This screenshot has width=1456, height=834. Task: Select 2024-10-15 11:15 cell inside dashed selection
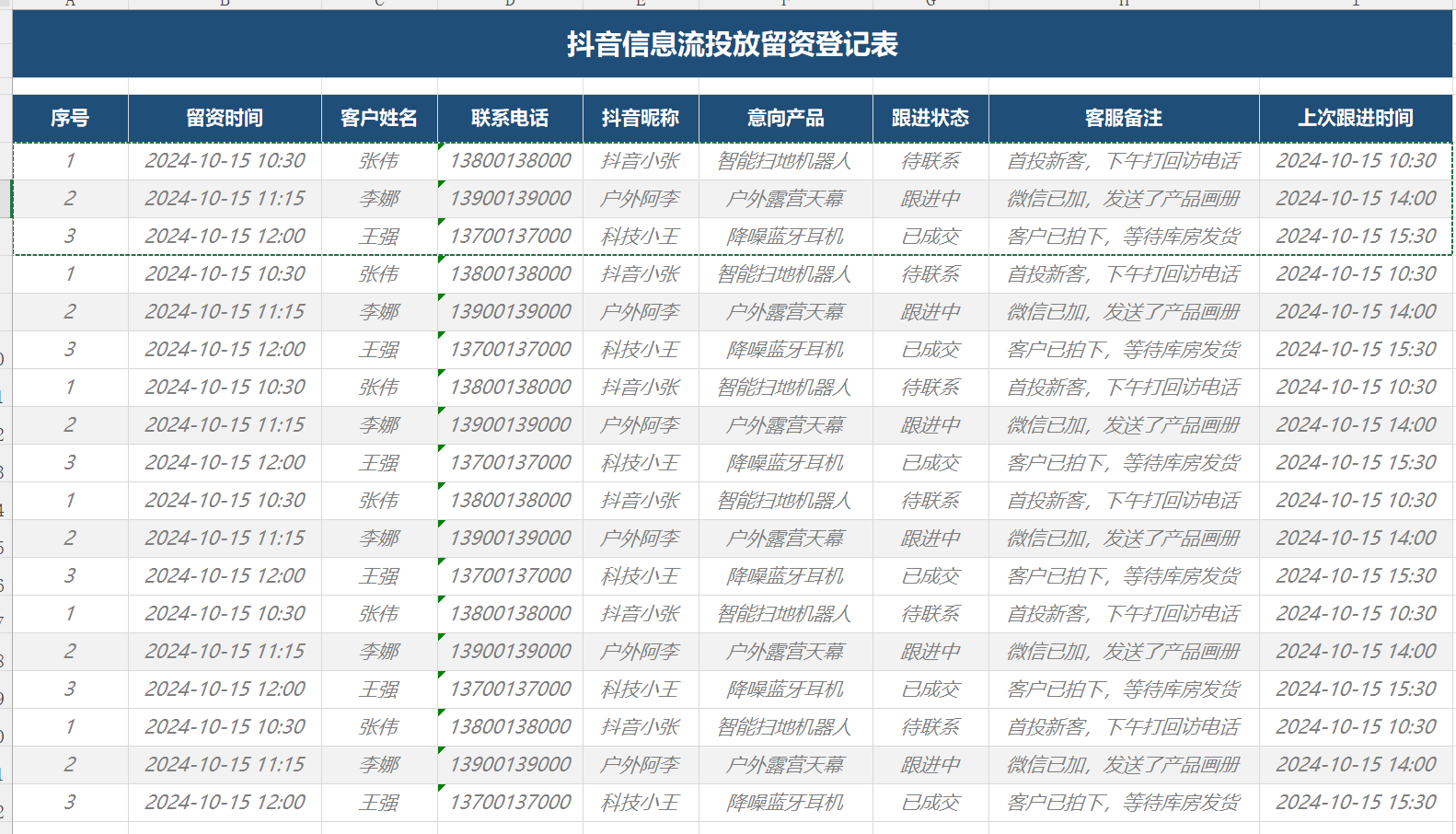click(225, 199)
